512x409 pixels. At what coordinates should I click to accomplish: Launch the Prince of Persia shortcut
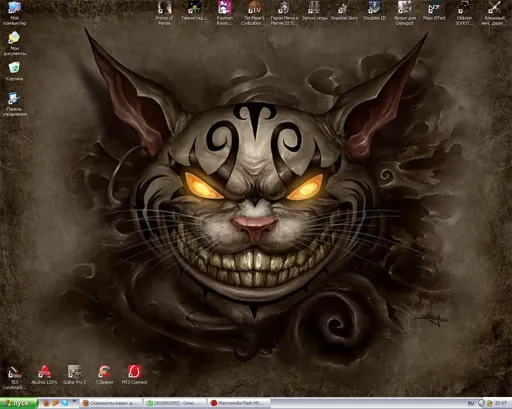click(x=164, y=13)
